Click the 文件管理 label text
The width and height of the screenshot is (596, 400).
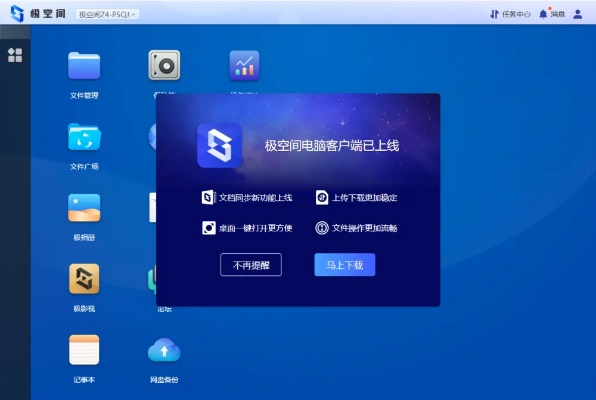(x=84, y=95)
